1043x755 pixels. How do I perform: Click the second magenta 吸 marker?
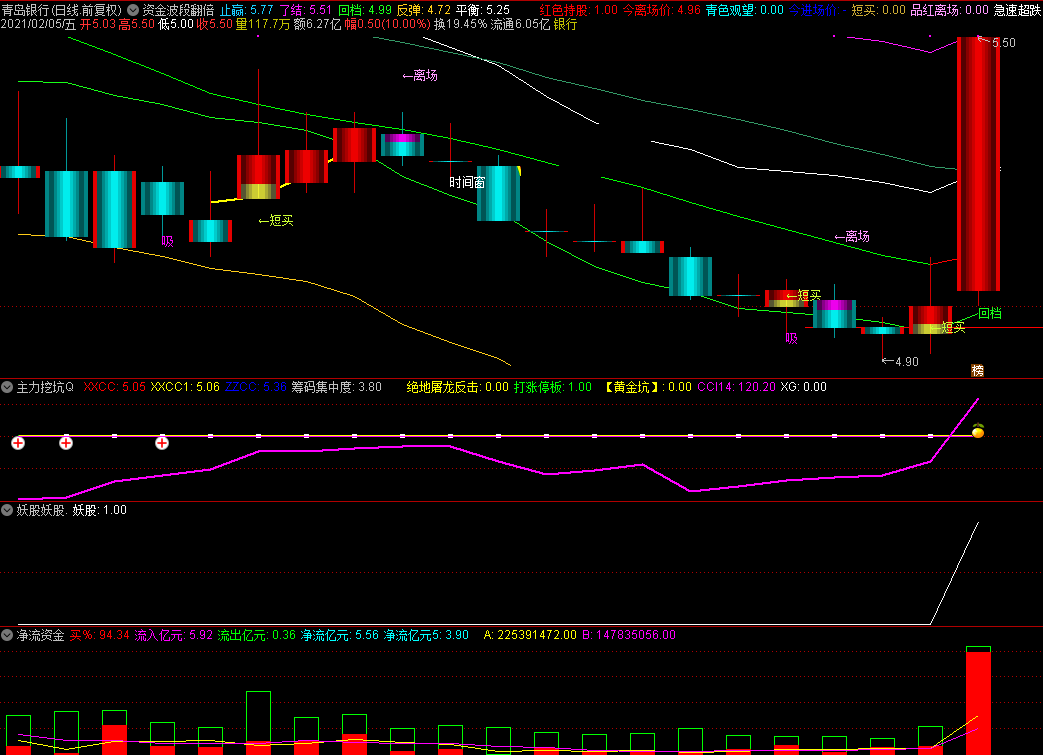point(792,339)
